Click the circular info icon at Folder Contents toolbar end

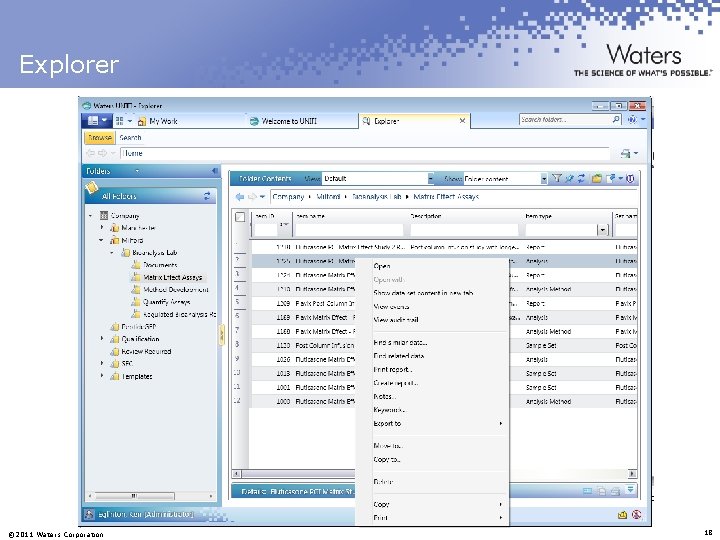630,179
